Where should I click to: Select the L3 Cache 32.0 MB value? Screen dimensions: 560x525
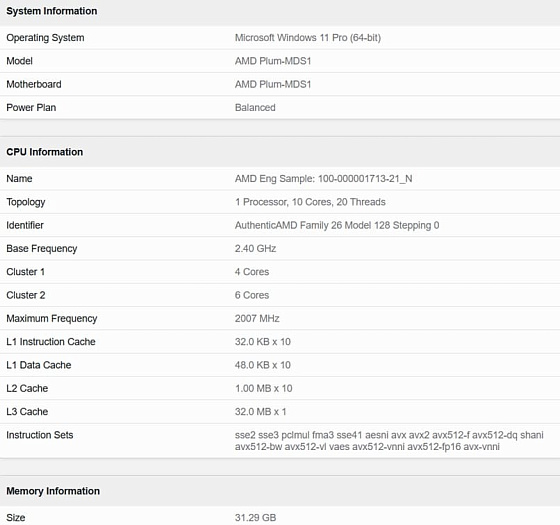point(261,411)
